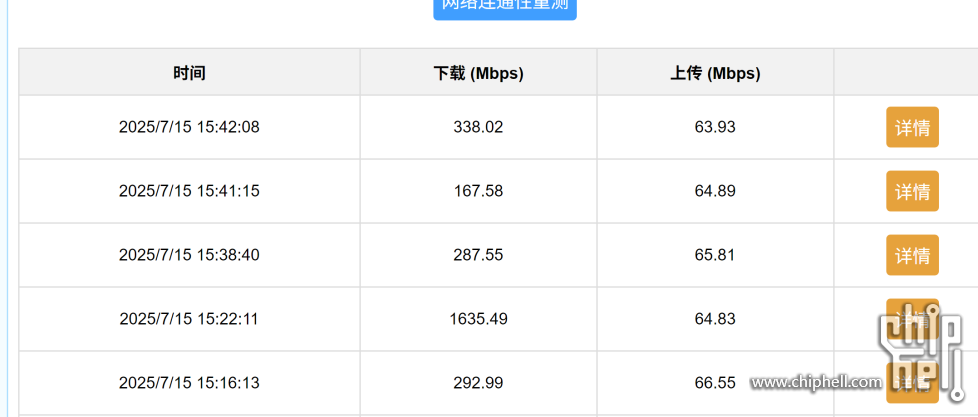Select the 2025/7/15 15:41:15 timestamp cell
The height and width of the screenshot is (417, 978).
point(189,191)
